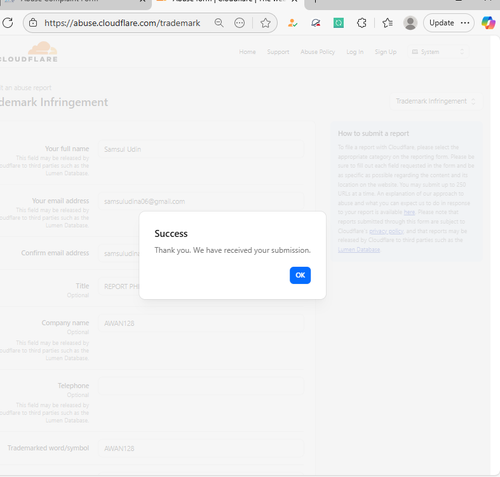This screenshot has width=500, height=477.
Task: Click the Telephone input field
Action: tap(201, 386)
